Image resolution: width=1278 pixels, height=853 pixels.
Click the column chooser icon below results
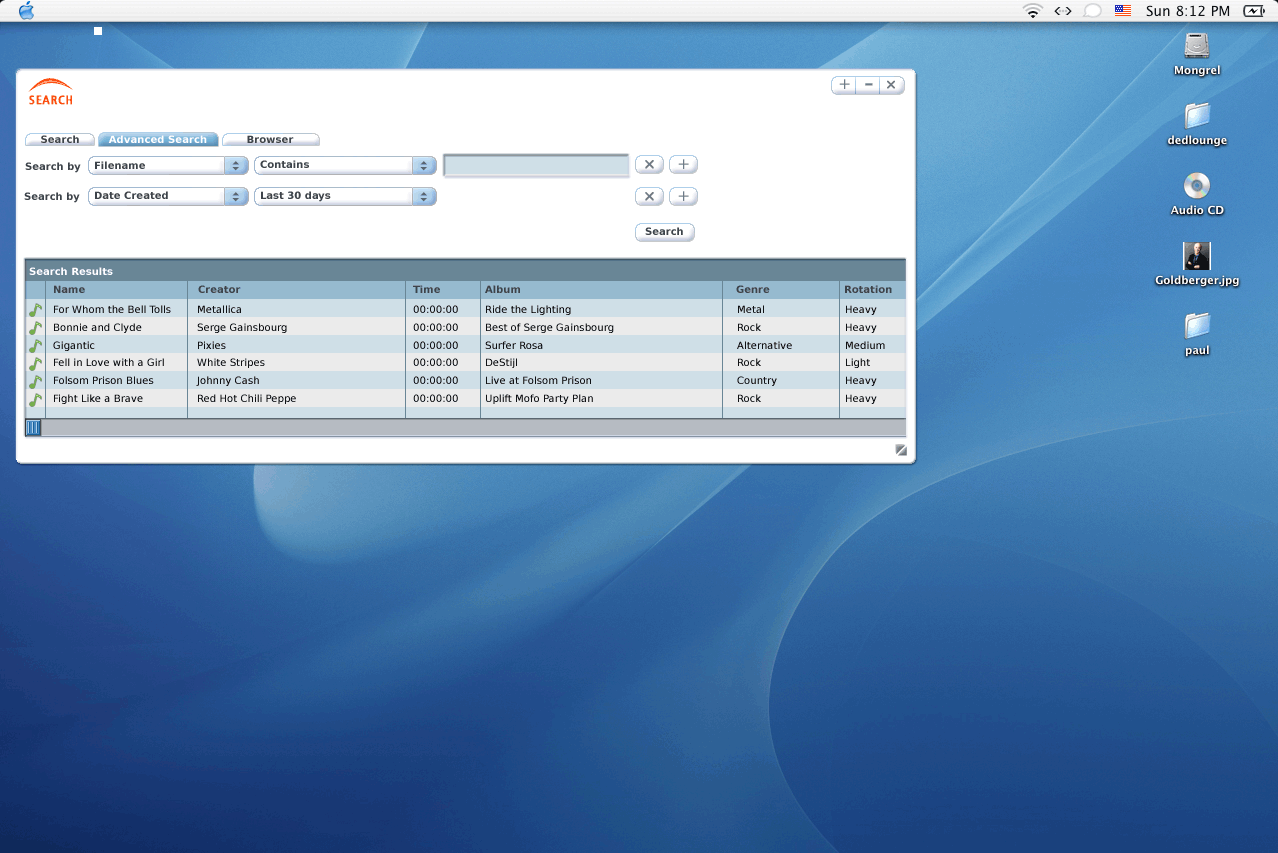(x=33, y=428)
